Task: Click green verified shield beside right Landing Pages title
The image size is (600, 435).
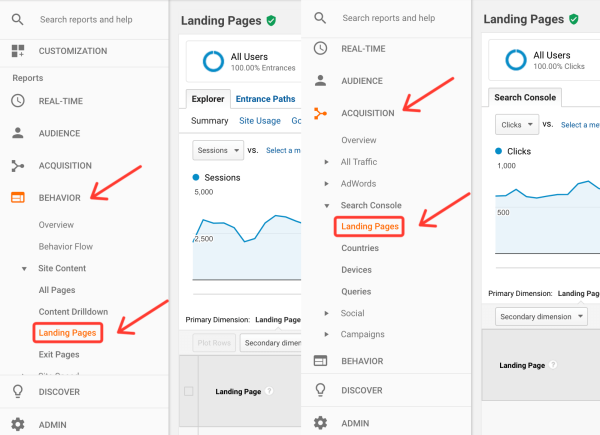Action: point(574,19)
